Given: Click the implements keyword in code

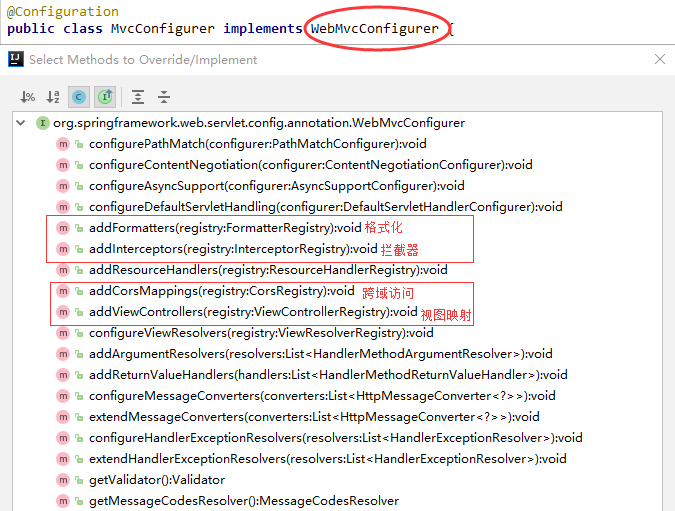Looking at the screenshot, I should pos(263,29).
